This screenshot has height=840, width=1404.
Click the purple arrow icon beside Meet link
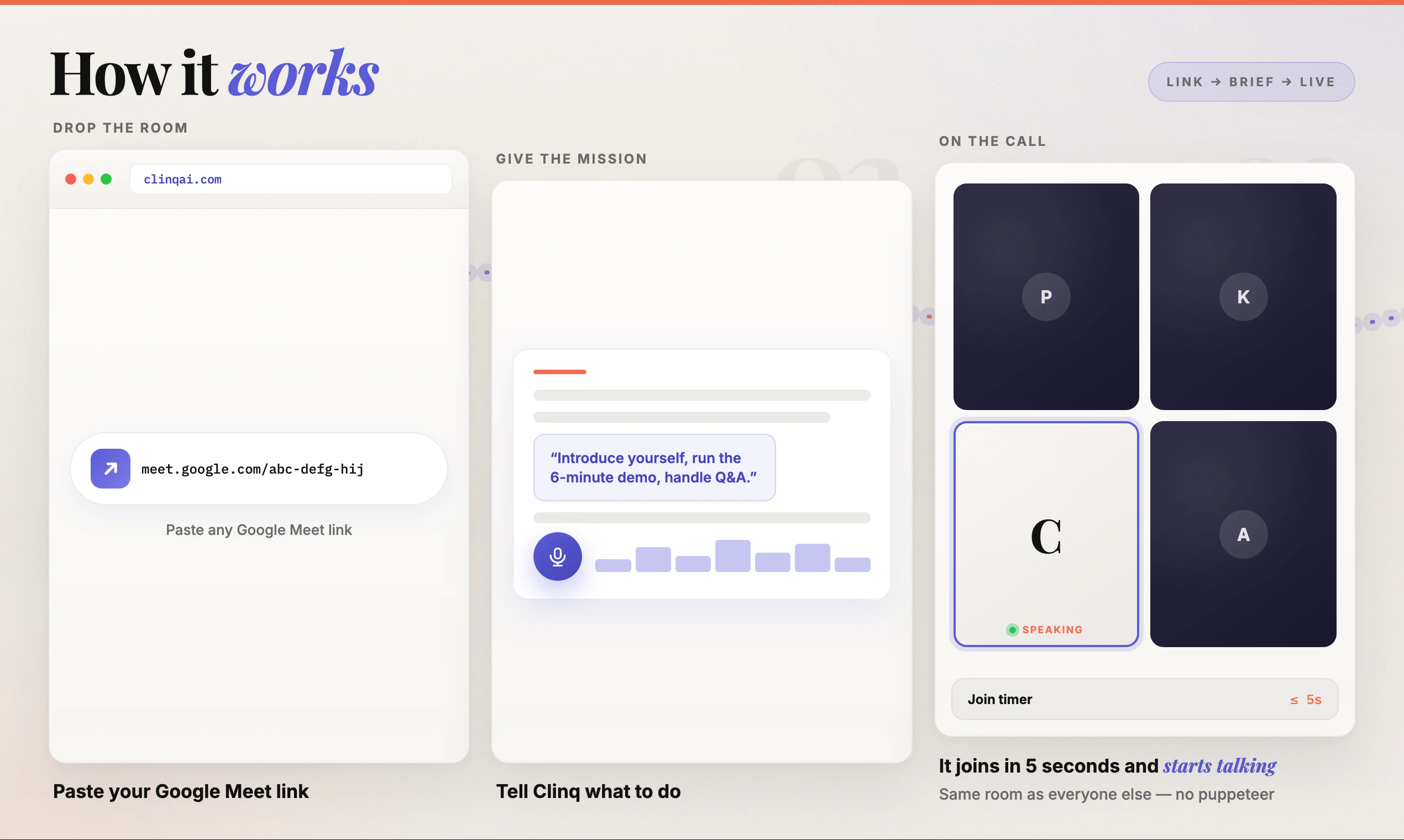click(111, 469)
